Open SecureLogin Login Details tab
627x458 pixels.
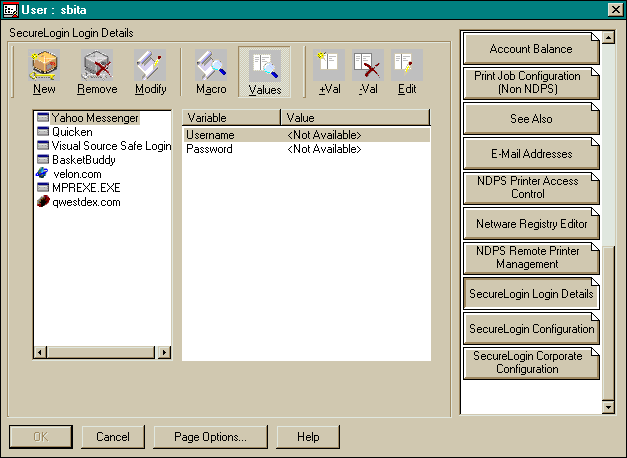pyautogui.click(x=531, y=294)
